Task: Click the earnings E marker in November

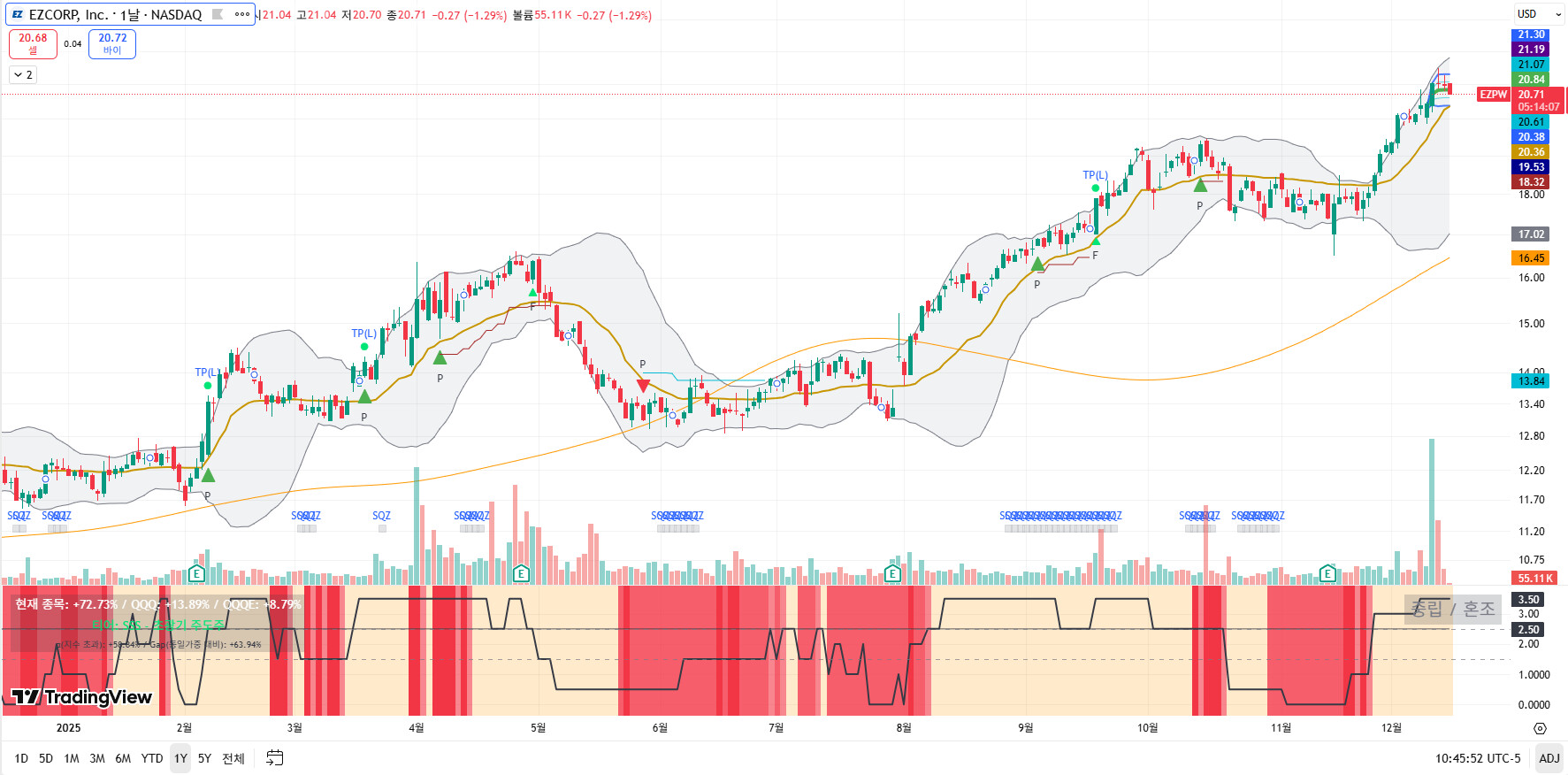Action: click(x=1327, y=573)
